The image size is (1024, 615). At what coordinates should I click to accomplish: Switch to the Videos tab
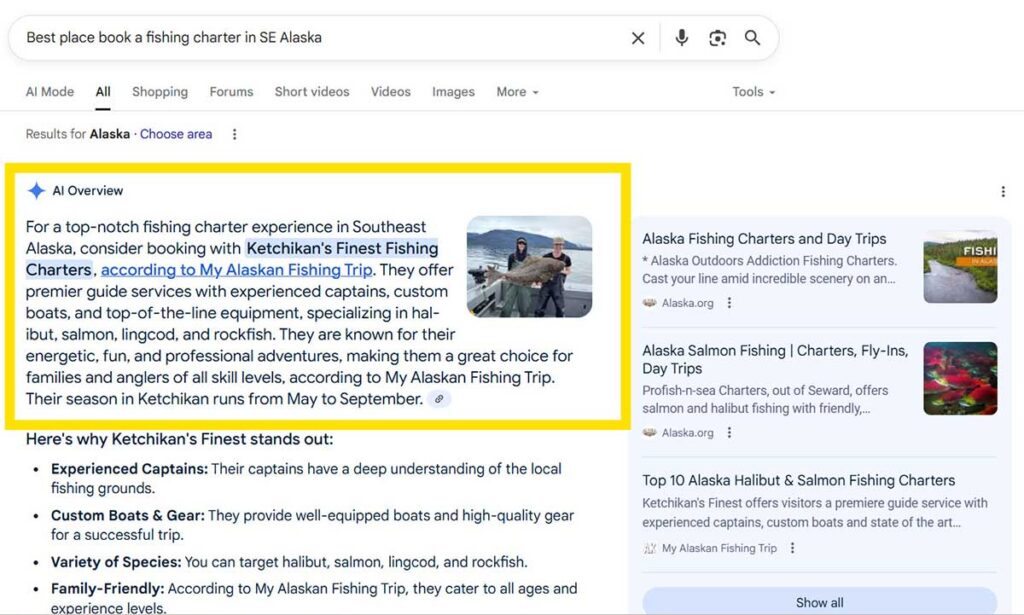point(390,91)
